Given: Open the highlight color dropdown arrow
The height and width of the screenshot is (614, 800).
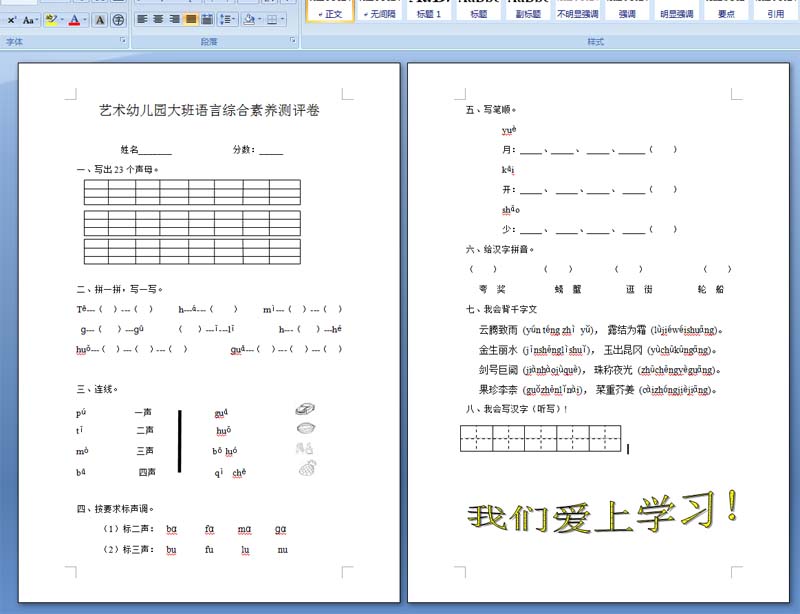Looking at the screenshot, I should pyautogui.click(x=62, y=20).
